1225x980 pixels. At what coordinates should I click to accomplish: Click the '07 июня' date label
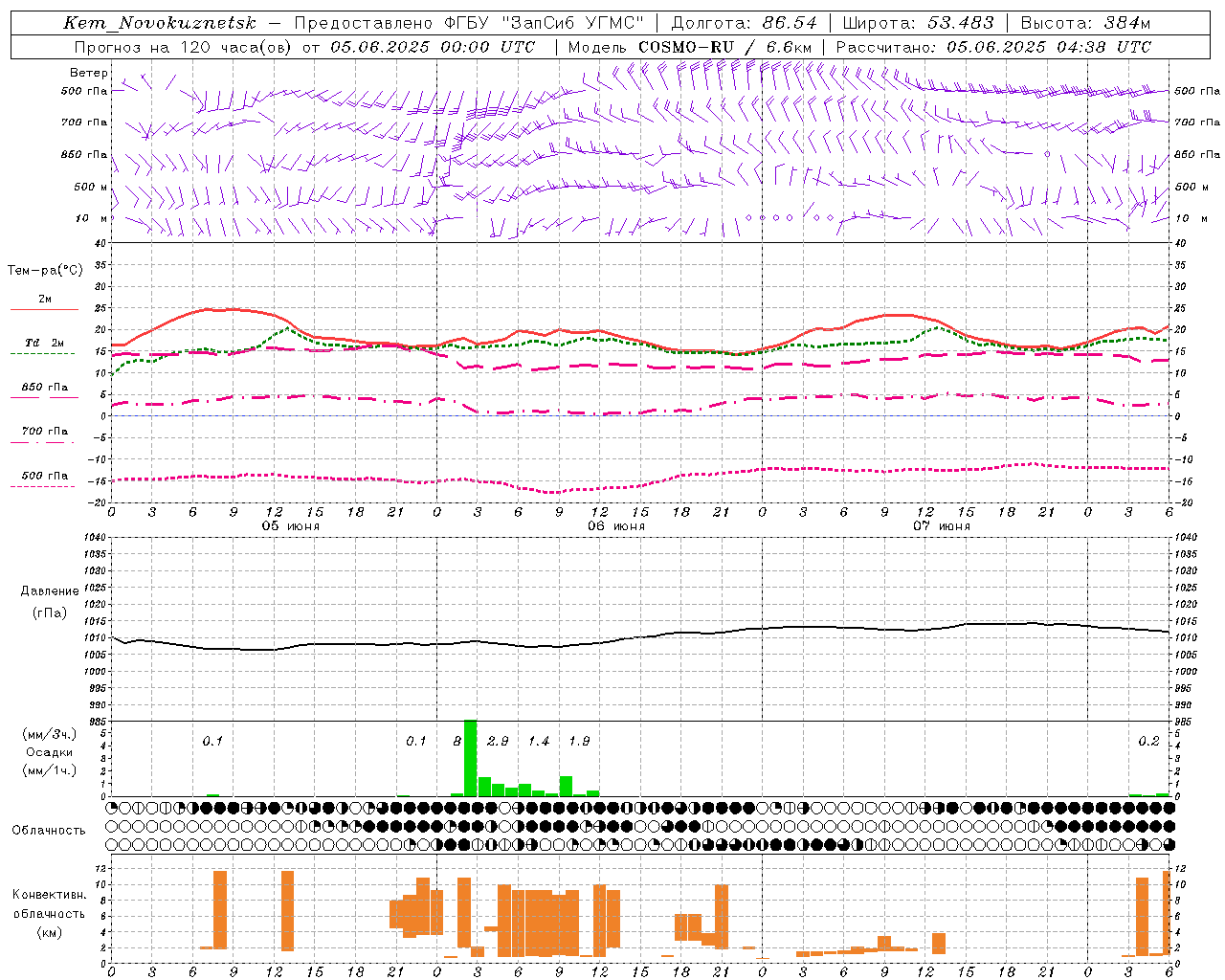[x=942, y=526]
